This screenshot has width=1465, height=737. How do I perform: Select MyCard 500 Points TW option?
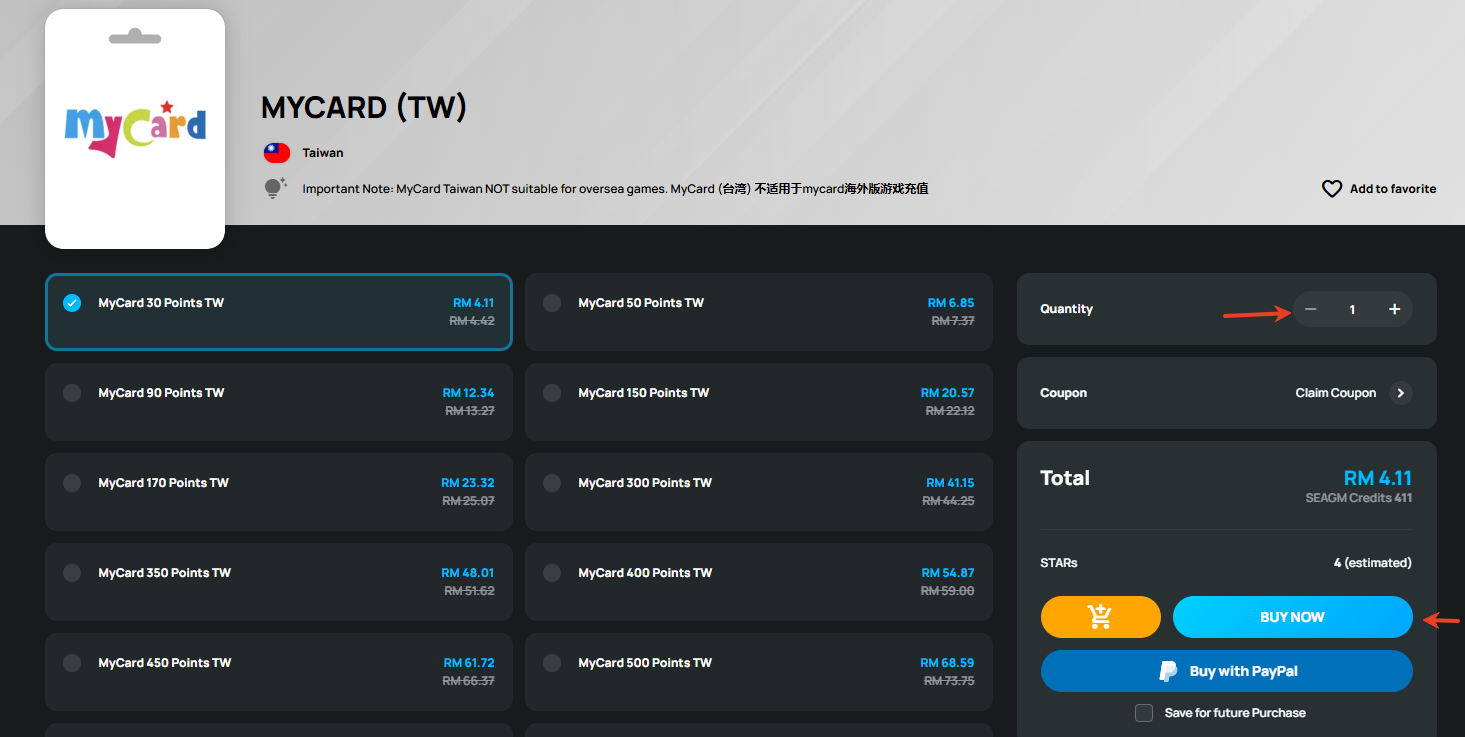point(759,672)
